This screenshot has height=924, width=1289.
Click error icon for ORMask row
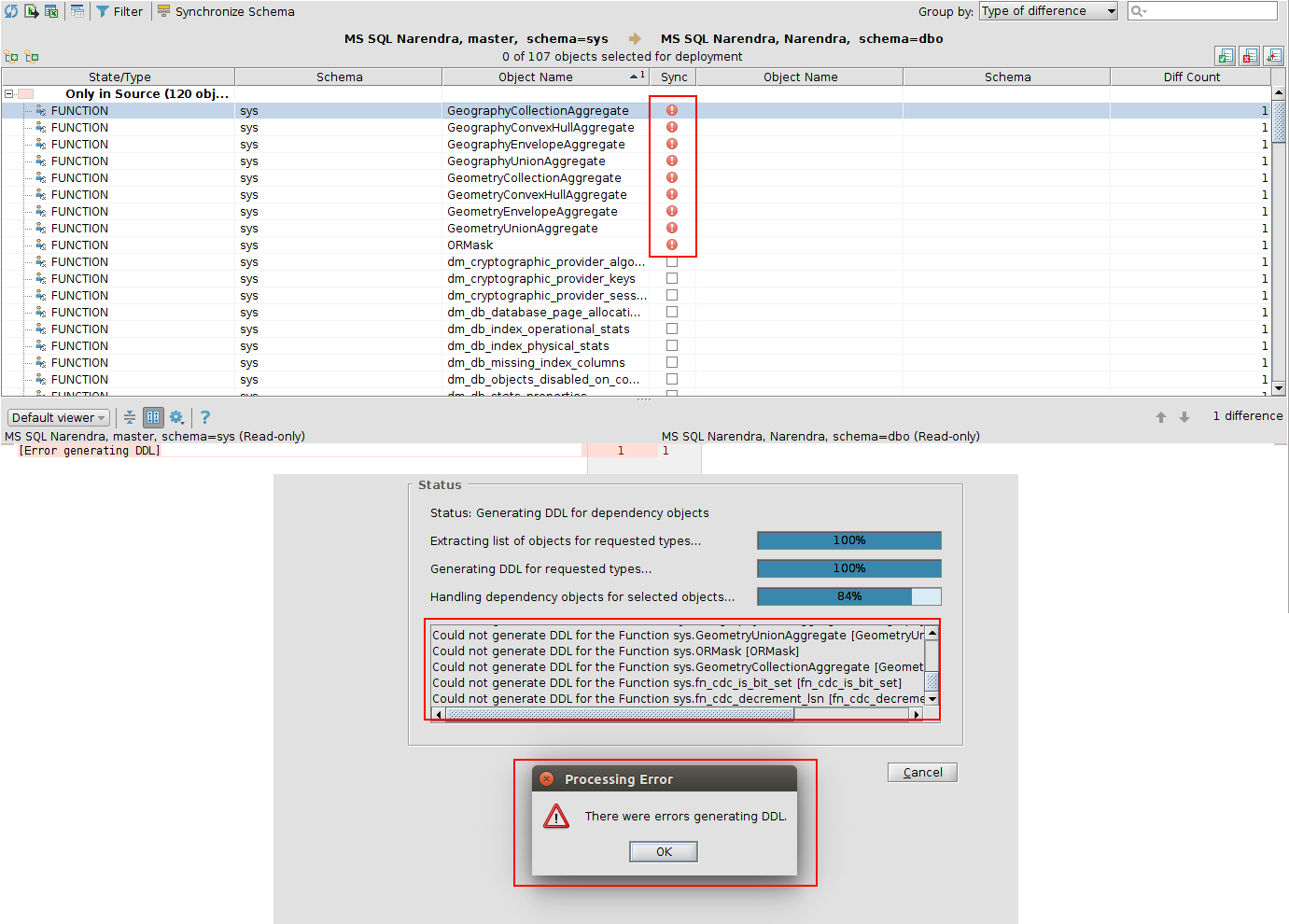click(672, 245)
